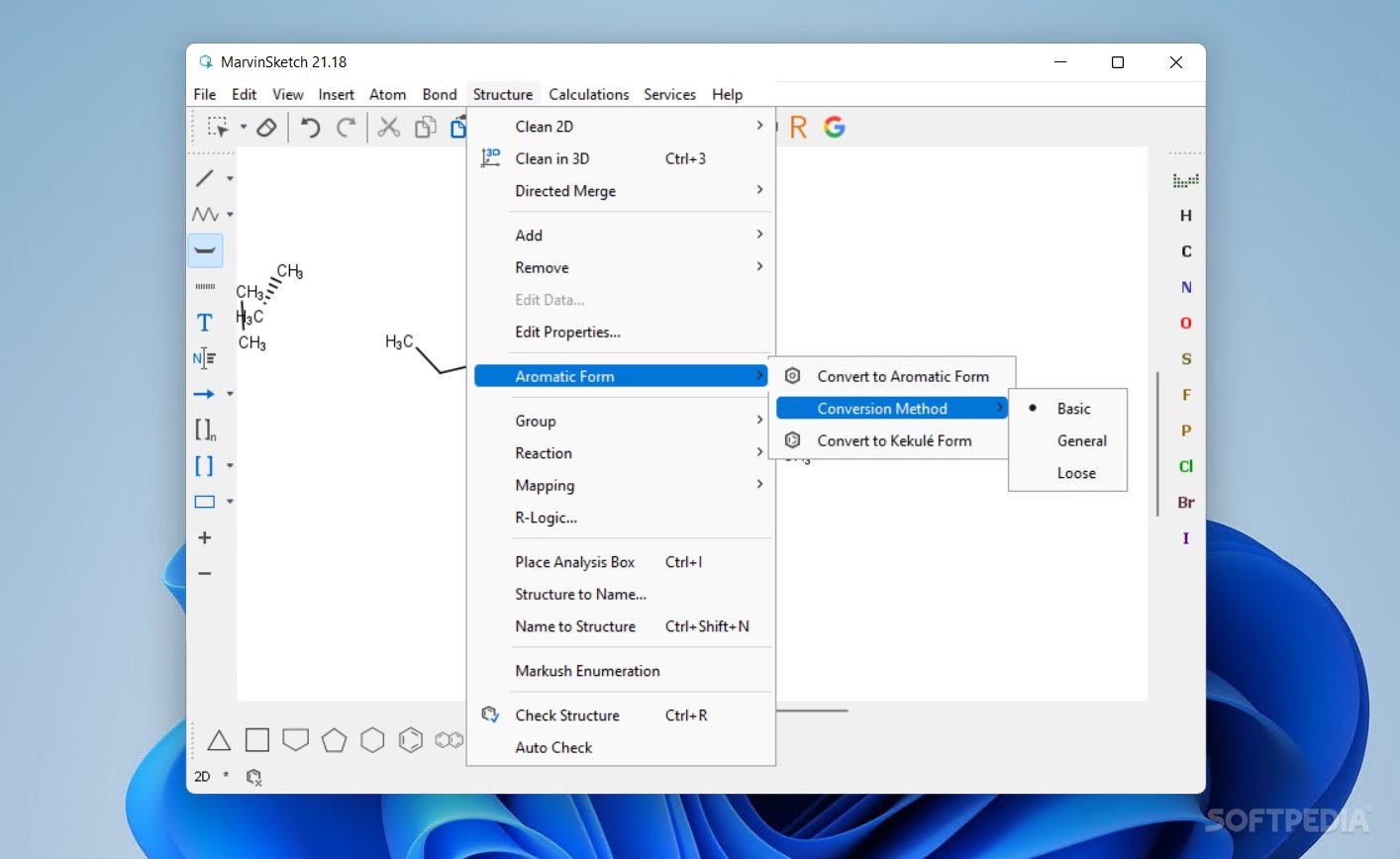
Task: Insert cyclohexane hexagon template
Action: [372, 740]
